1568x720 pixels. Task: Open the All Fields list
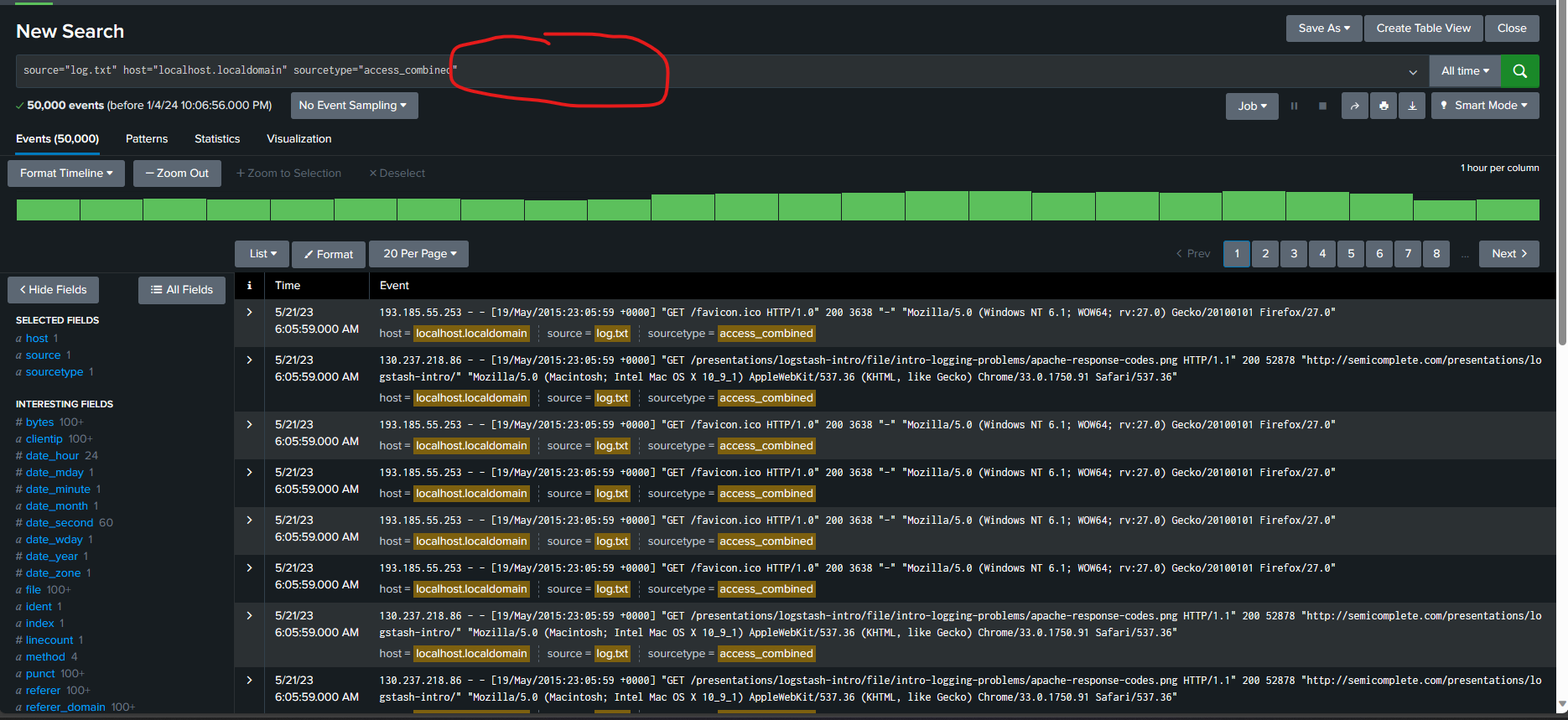[182, 290]
